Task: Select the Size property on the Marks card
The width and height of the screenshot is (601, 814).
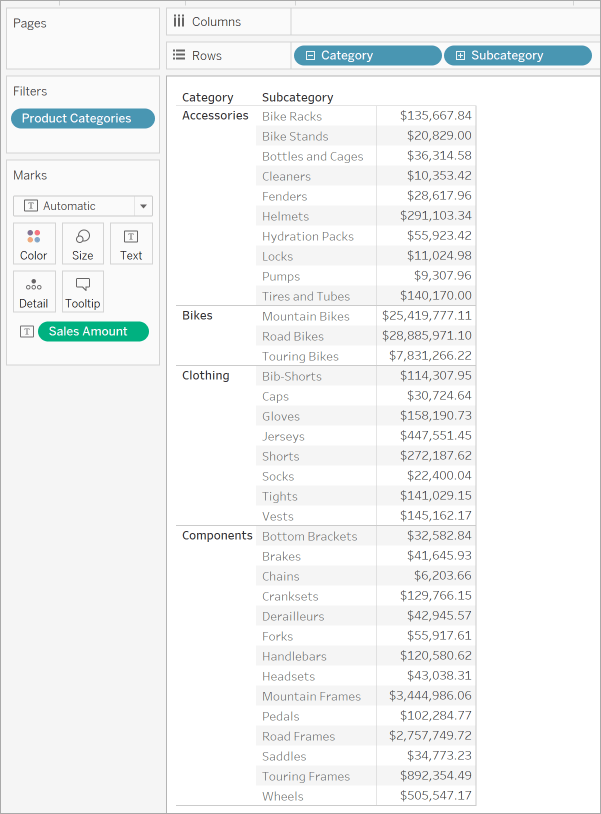Action: [x=82, y=243]
